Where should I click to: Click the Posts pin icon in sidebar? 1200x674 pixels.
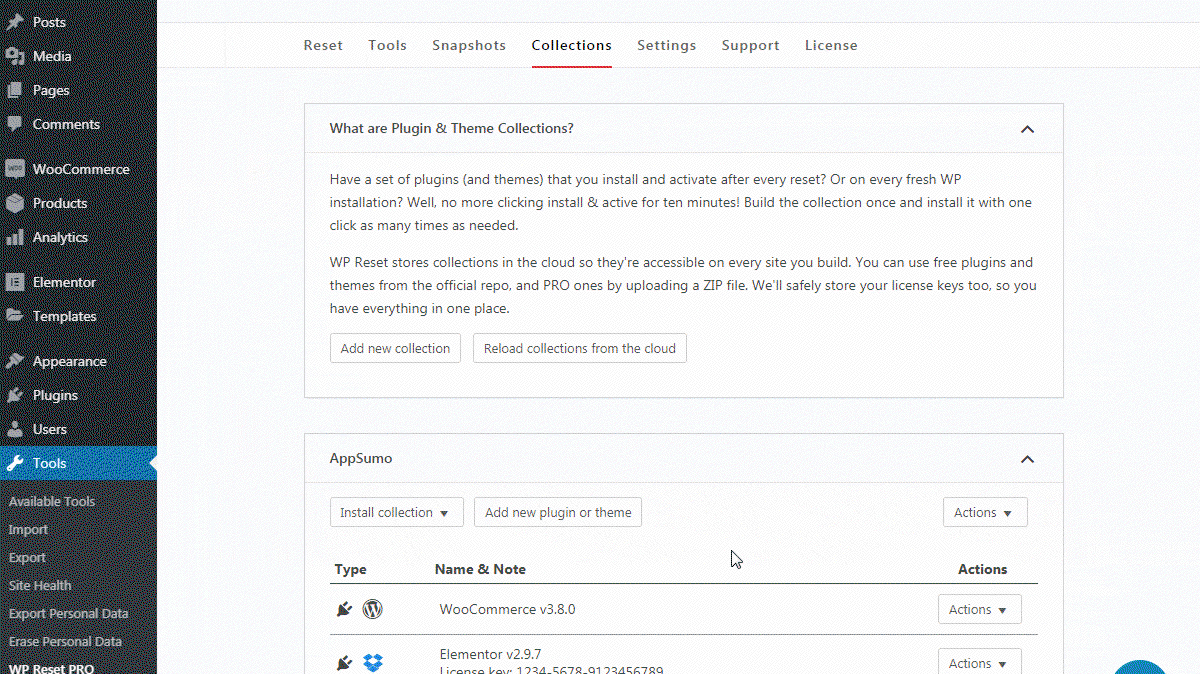click(14, 22)
